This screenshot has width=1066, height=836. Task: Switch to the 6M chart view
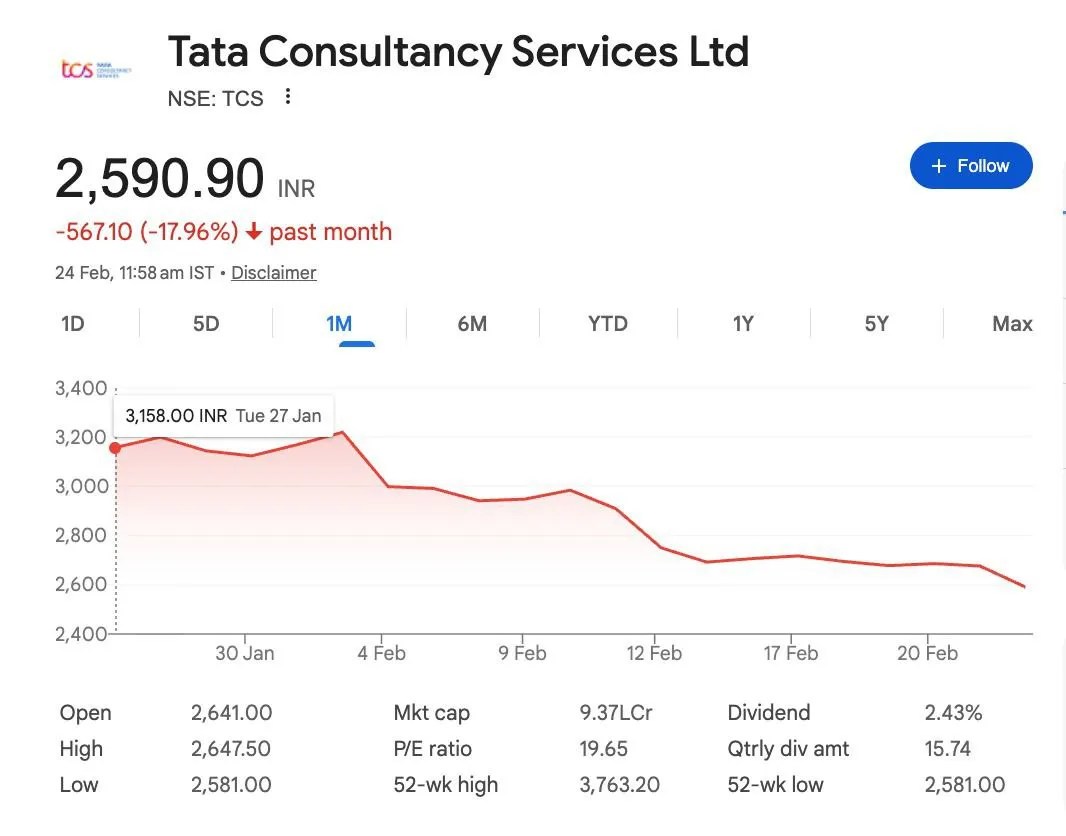pos(472,323)
